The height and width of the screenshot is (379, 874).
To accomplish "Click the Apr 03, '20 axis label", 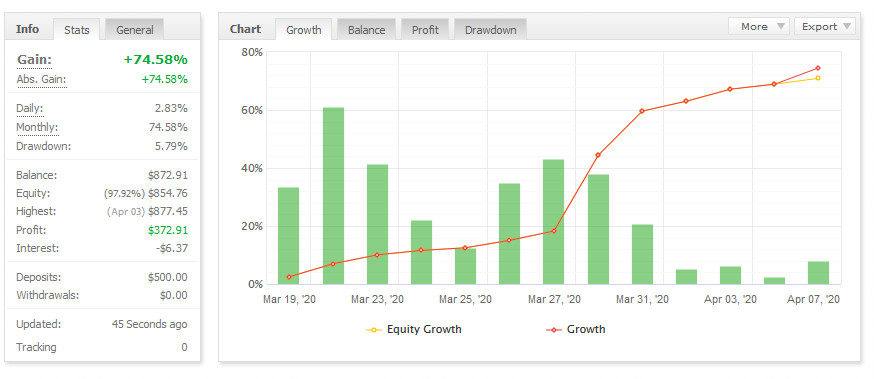I will coord(730,300).
